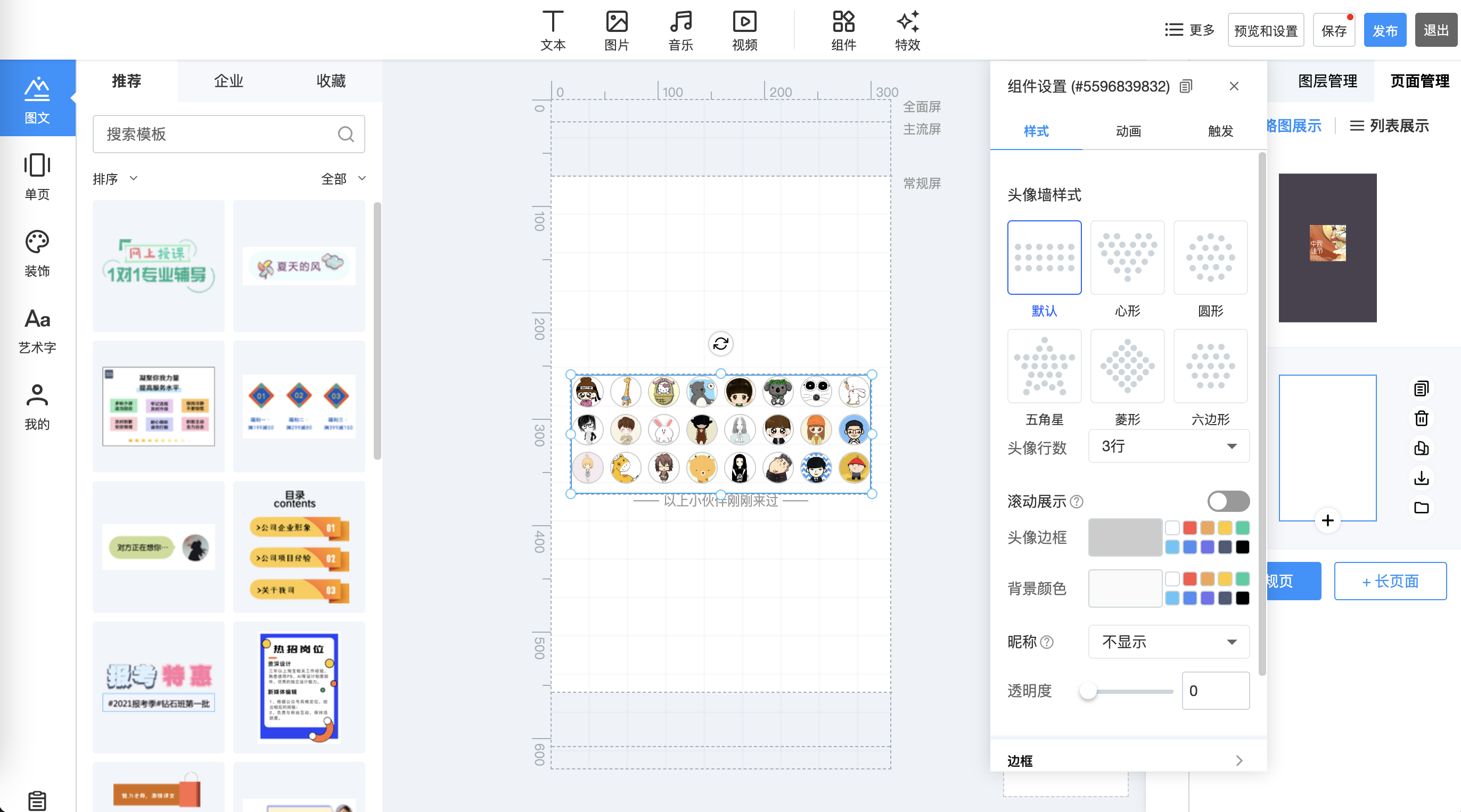Switch to the 图层管理 tab
This screenshot has height=812, width=1461.
[1327, 81]
